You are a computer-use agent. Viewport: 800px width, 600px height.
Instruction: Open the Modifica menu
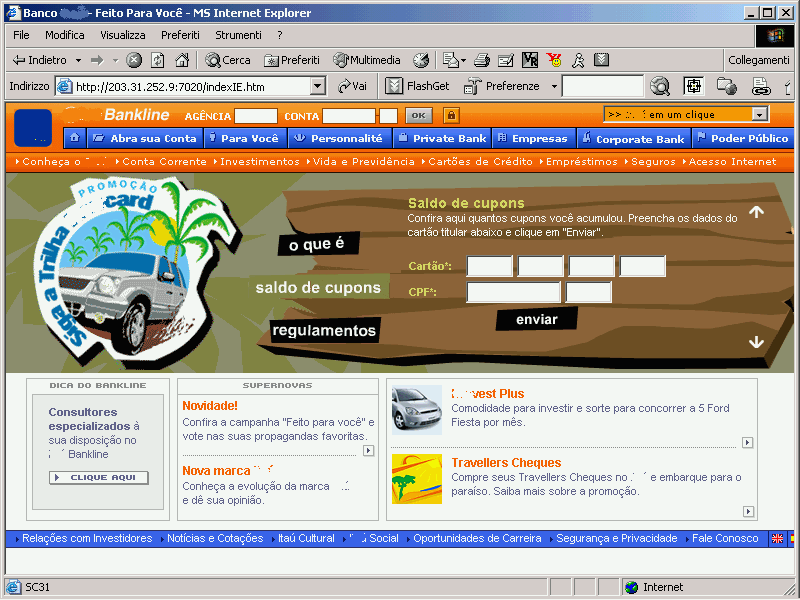tap(65, 35)
